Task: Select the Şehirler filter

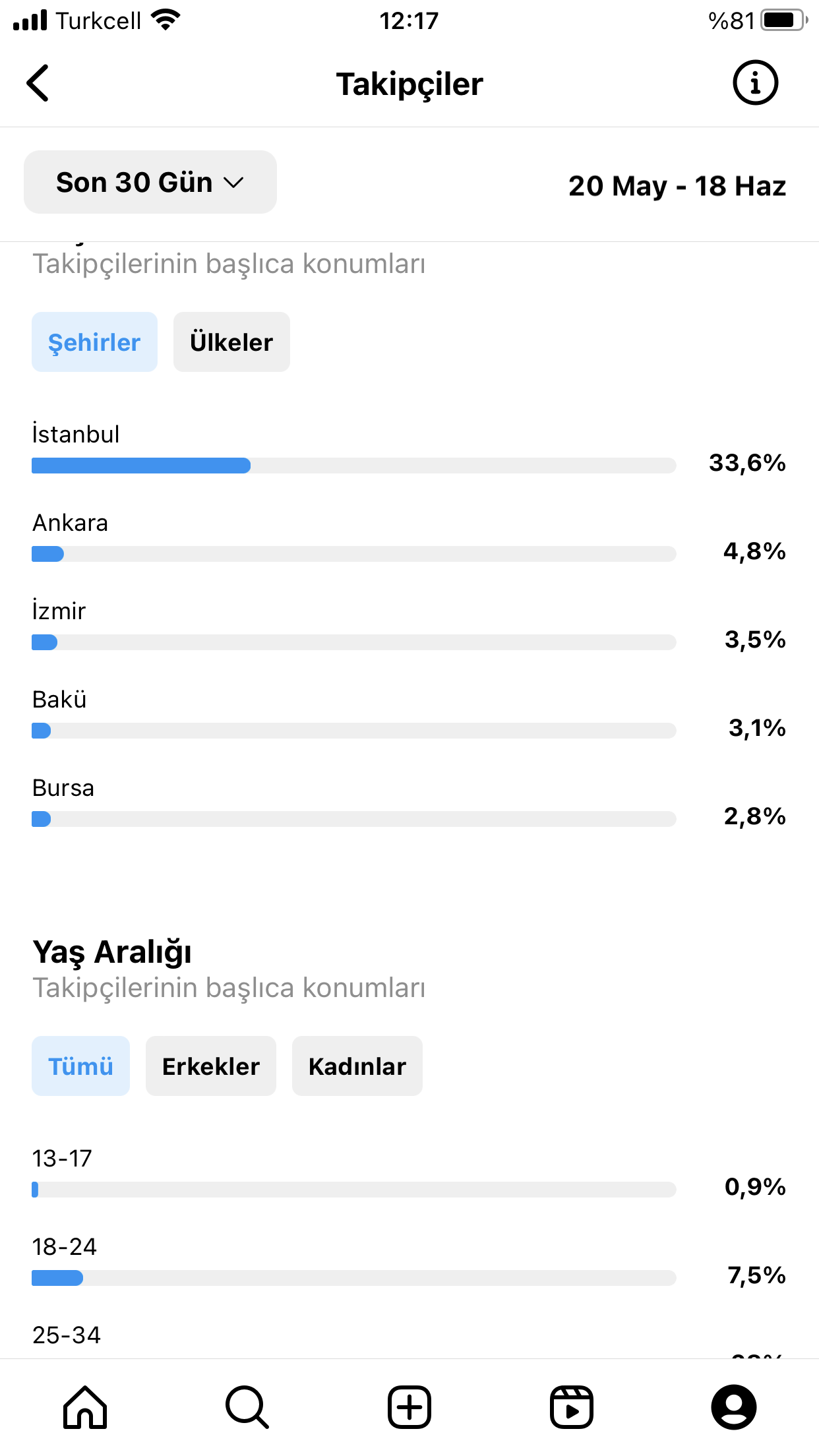Action: 94,342
